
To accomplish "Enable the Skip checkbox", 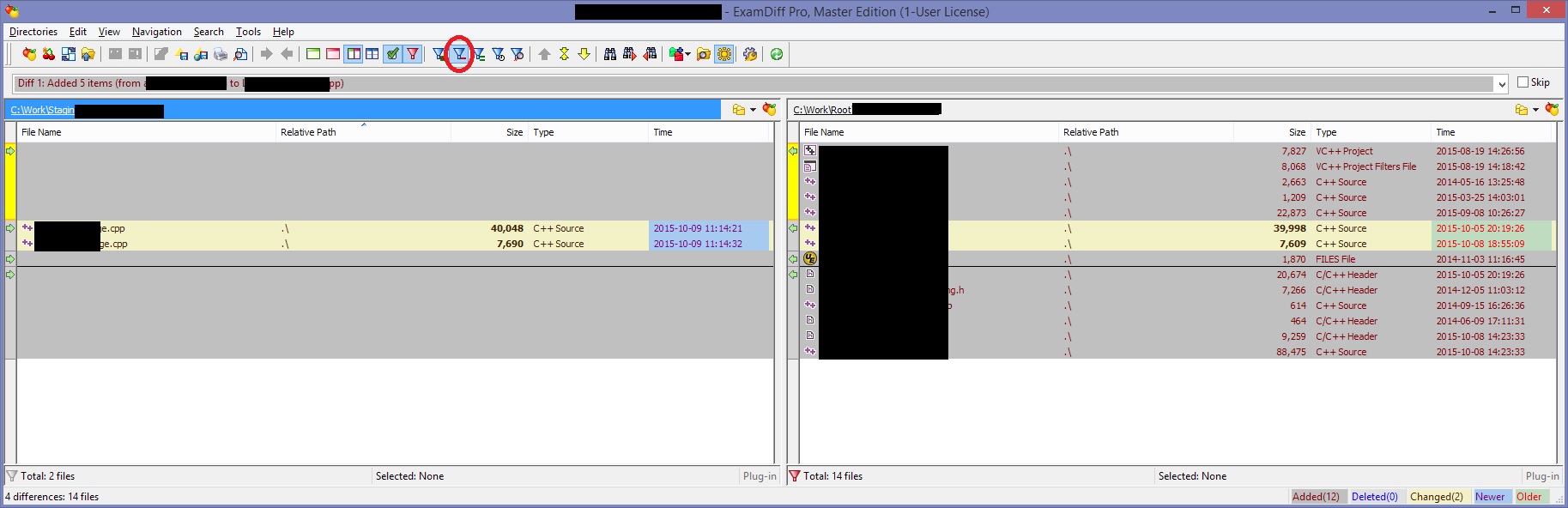I will 1523,82.
